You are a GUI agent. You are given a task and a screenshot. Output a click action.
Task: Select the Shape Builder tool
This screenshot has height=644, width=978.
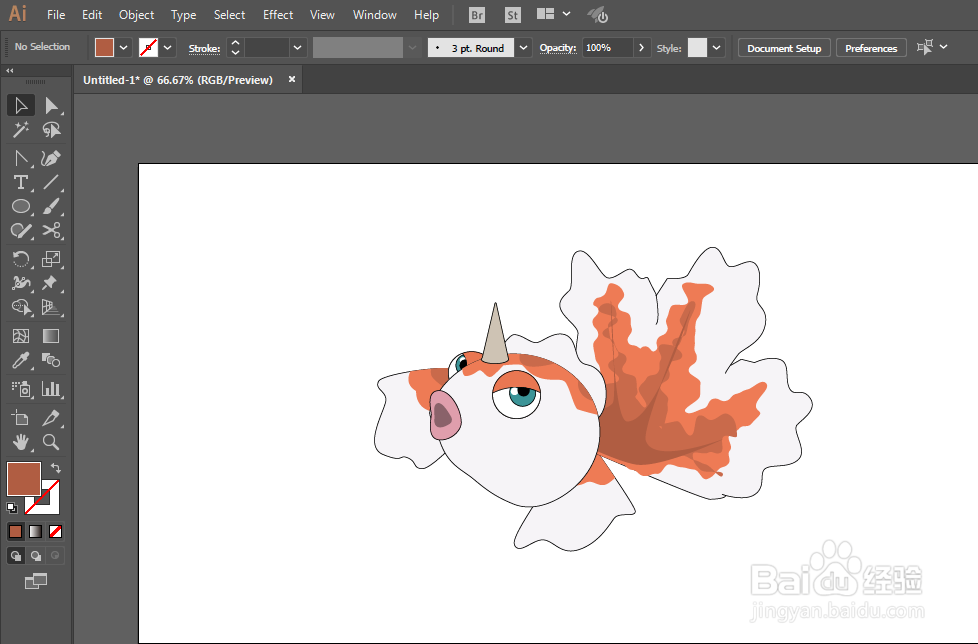21,307
